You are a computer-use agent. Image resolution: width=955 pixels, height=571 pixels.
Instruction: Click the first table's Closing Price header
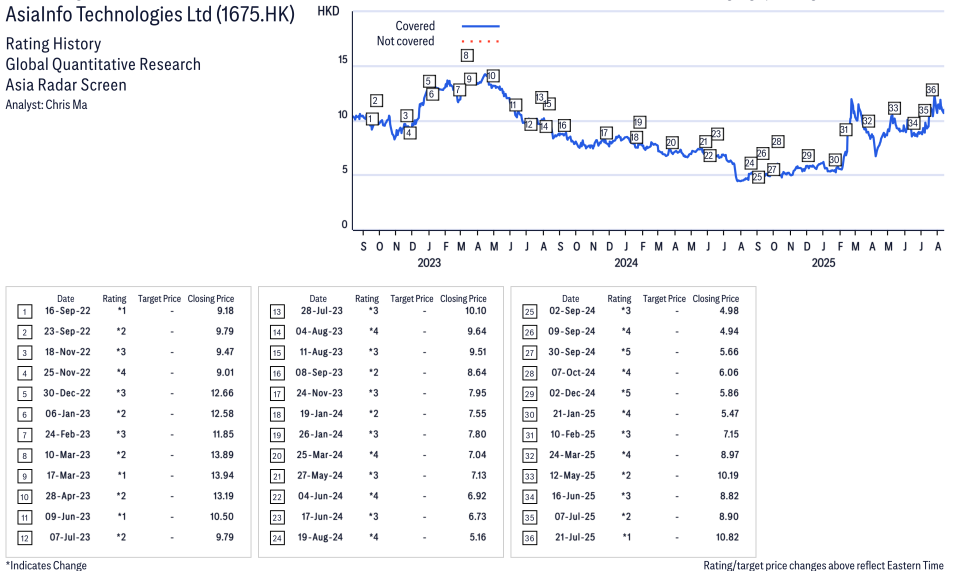(211, 298)
